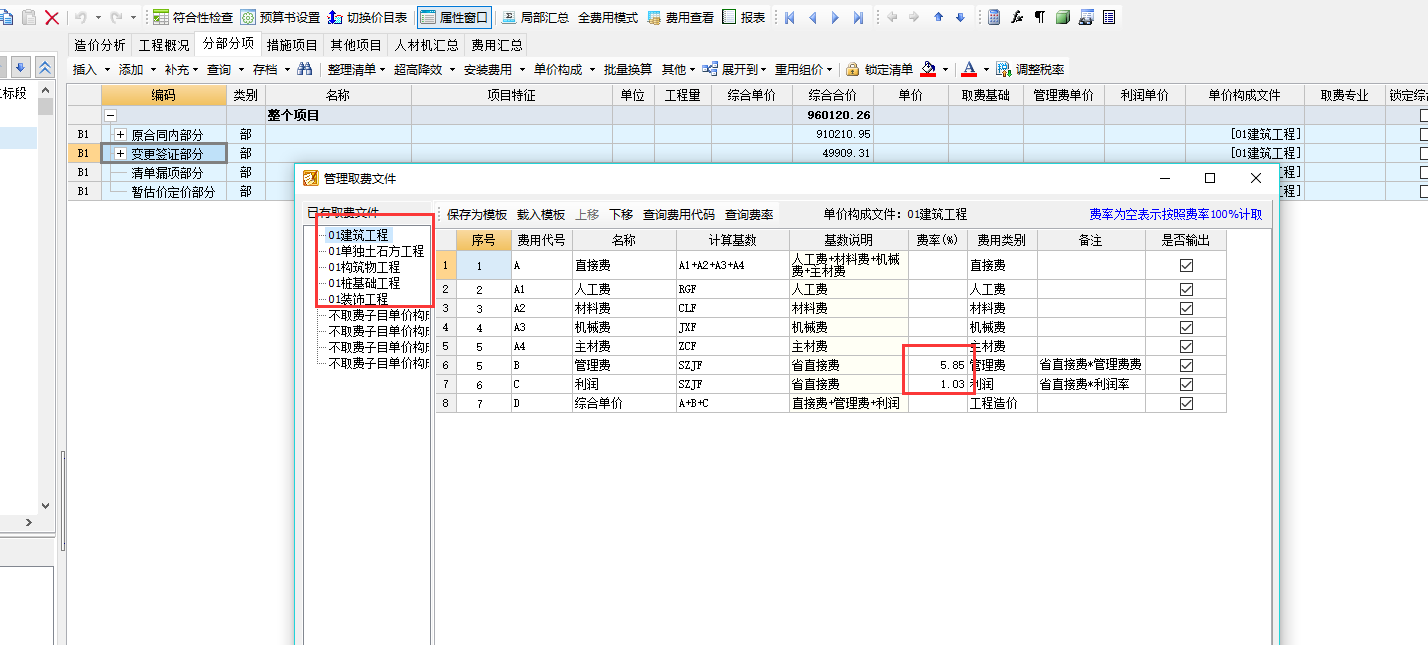This screenshot has height=645, width=1428.
Task: Click 查询费率 query rate button
Action: coord(749,214)
